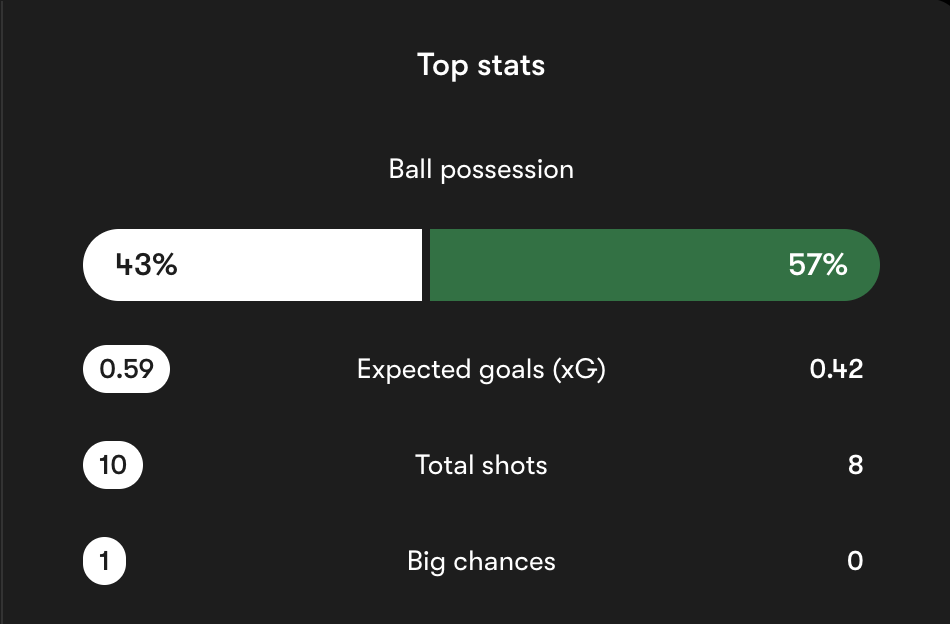950x624 pixels.
Task: Click the 10 total shots badge
Action: (113, 465)
